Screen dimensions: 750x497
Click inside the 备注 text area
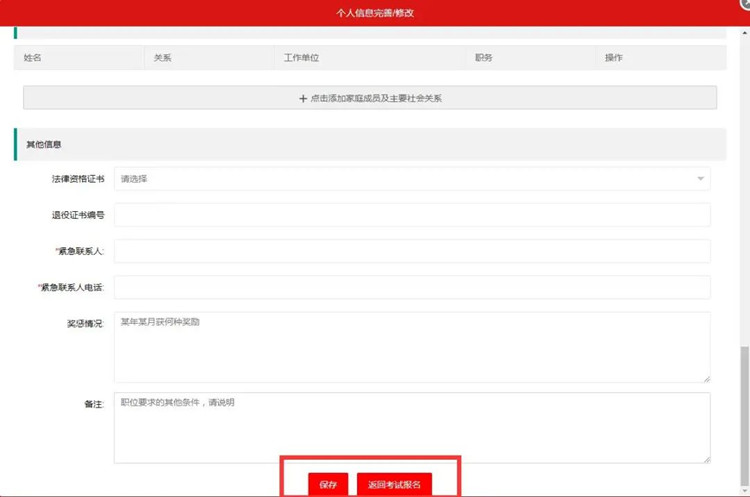[411, 427]
